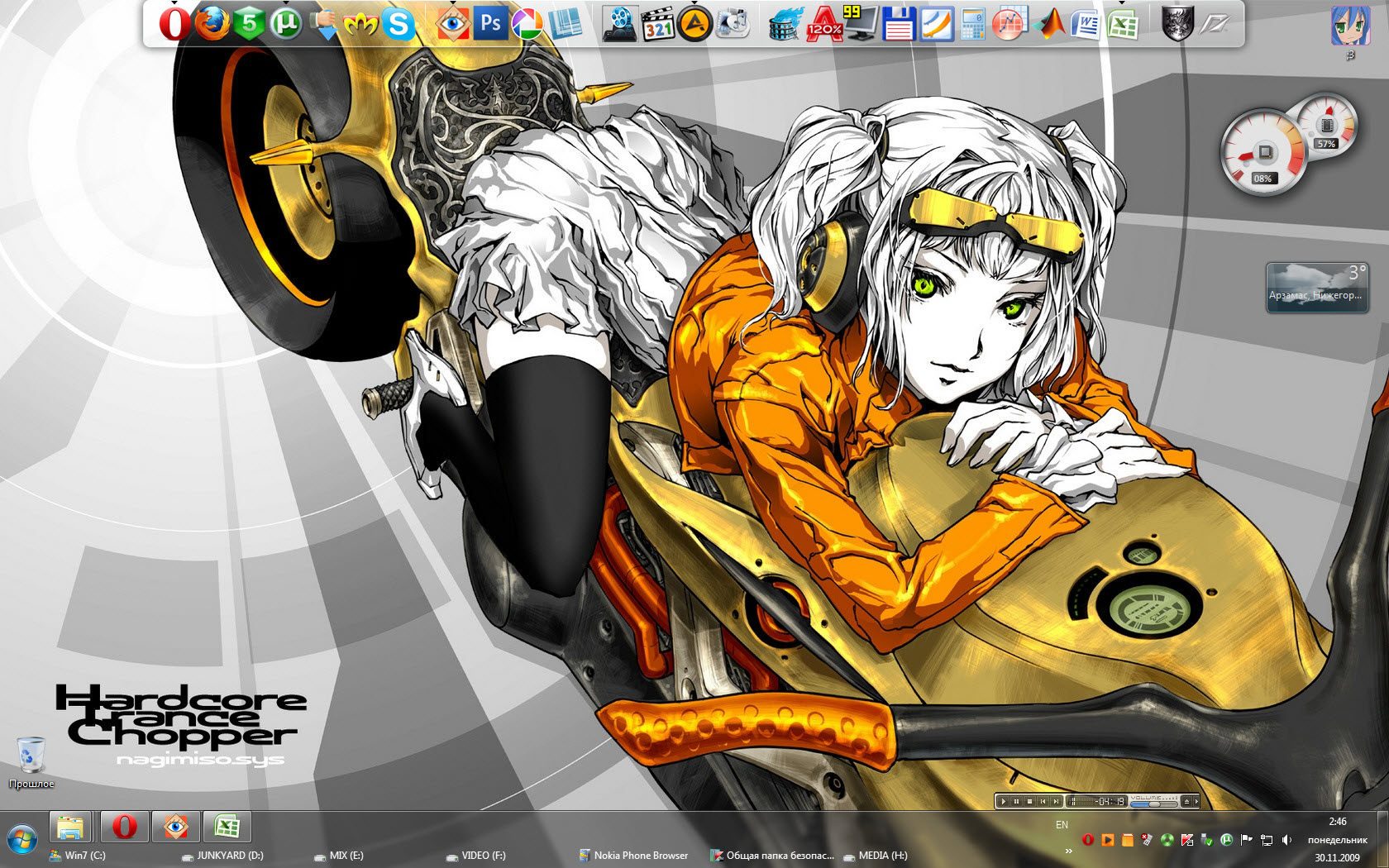Viewport: 1389px width, 868px height.
Task: Open the MIX (E:) drive shortcut
Action: [339, 856]
